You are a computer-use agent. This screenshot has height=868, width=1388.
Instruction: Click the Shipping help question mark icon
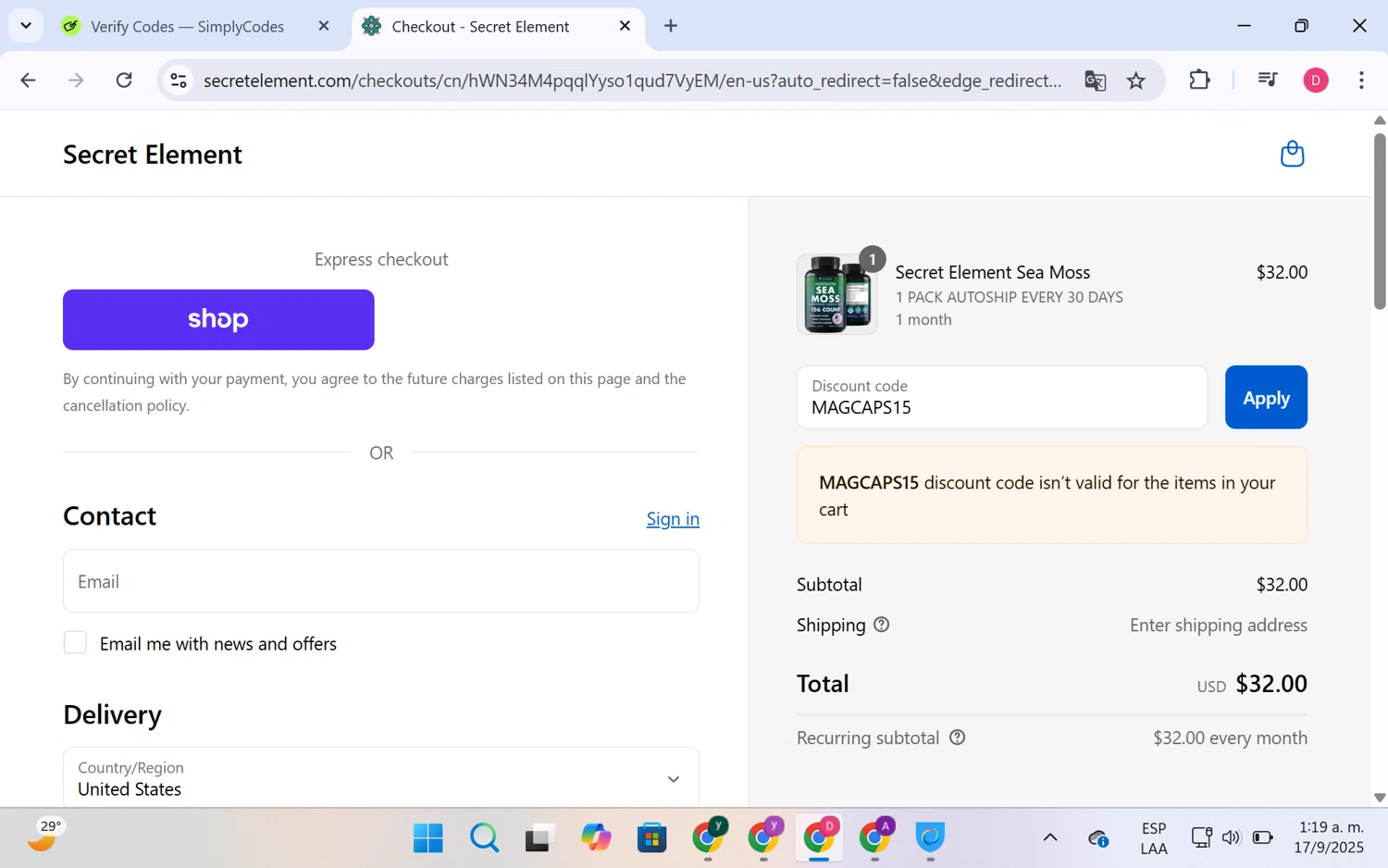tap(881, 625)
